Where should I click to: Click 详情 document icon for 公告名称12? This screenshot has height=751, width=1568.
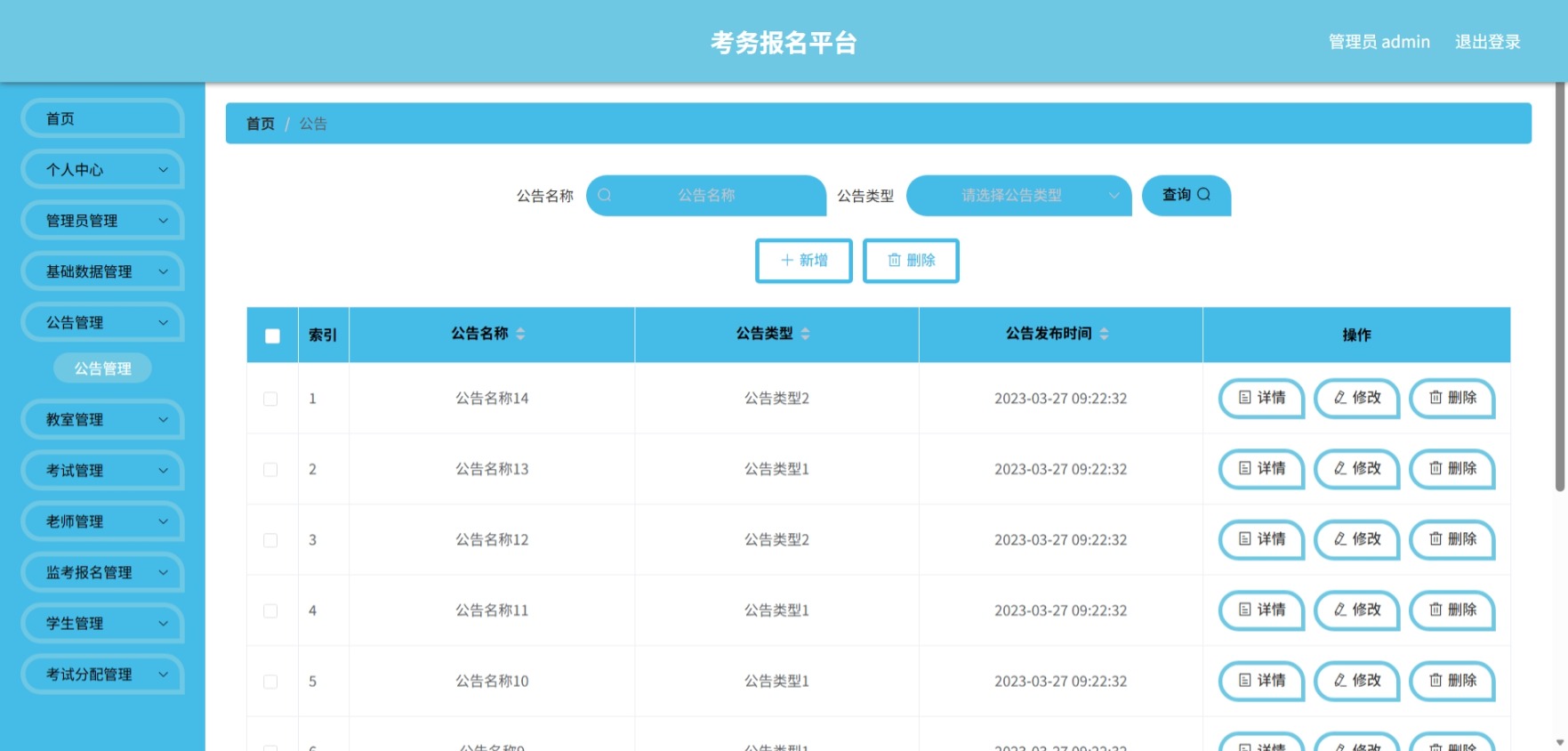[x=1245, y=539]
